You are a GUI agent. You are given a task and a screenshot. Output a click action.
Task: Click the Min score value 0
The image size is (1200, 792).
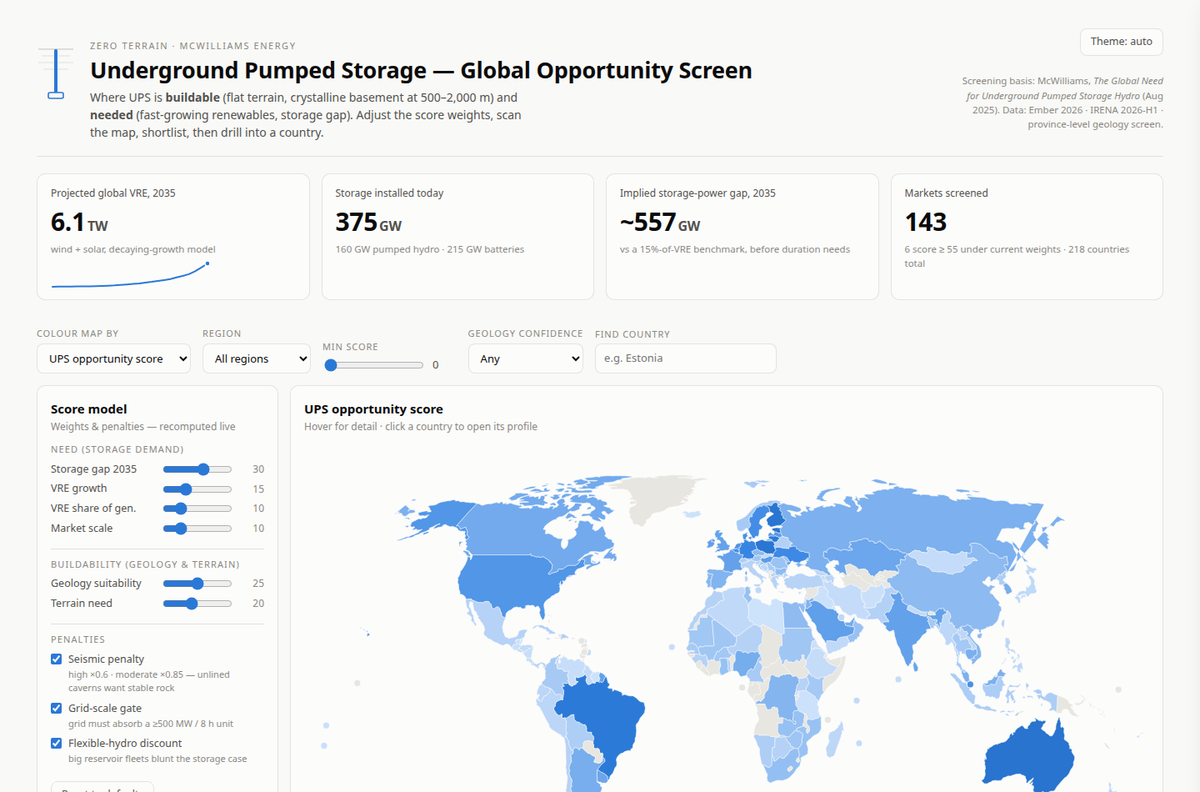435,366
